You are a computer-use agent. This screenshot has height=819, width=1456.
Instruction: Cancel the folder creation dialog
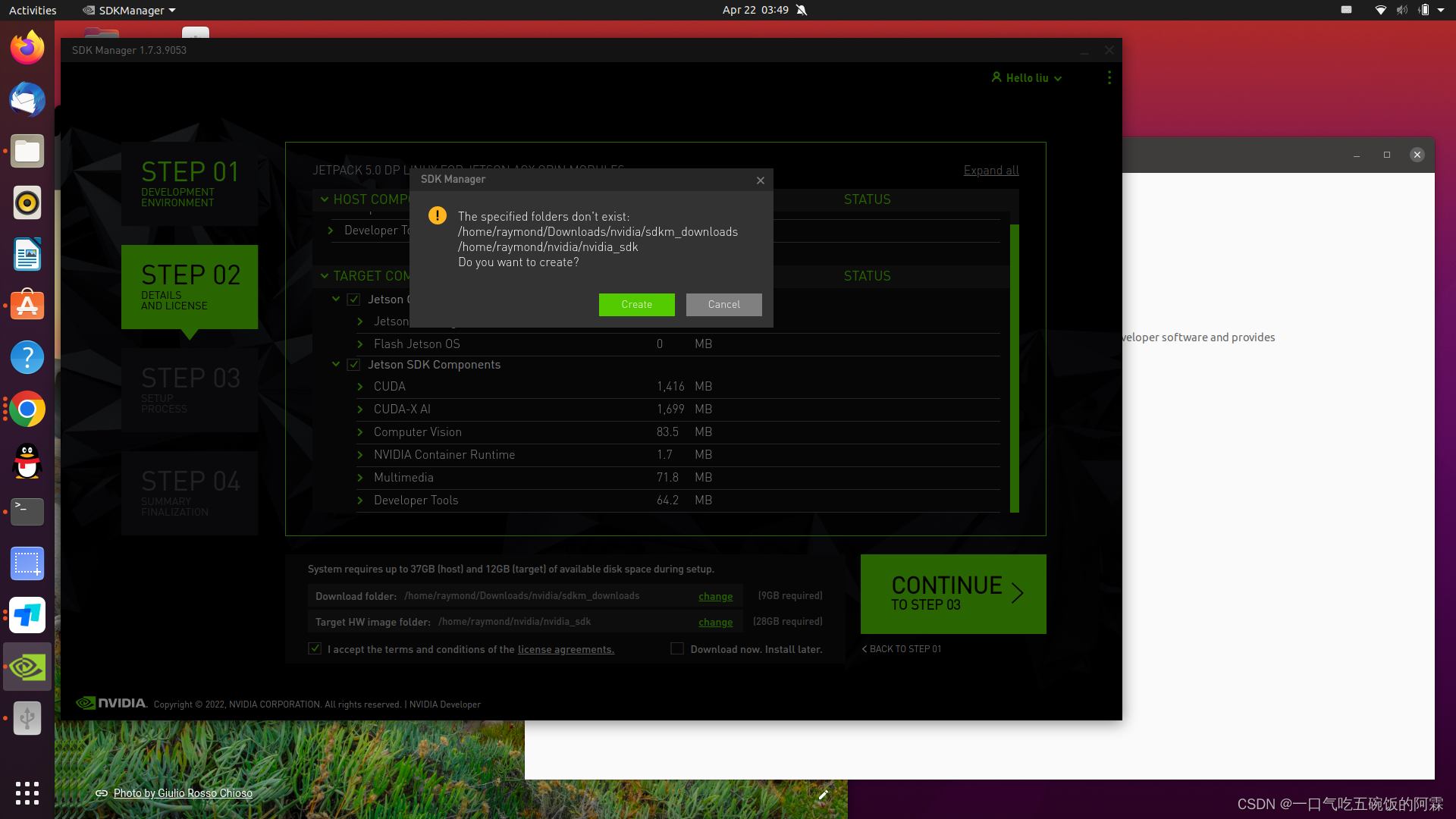coord(724,304)
